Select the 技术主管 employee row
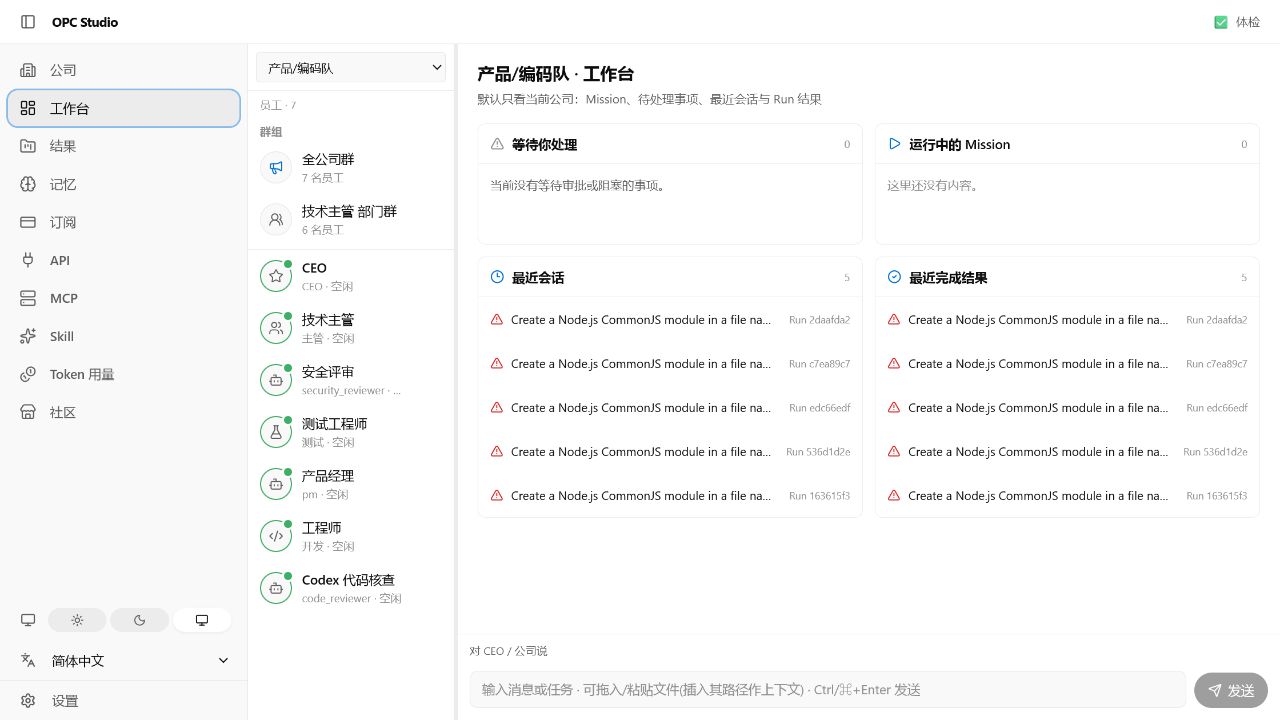This screenshot has height=720, width=1280. pyautogui.click(x=351, y=328)
